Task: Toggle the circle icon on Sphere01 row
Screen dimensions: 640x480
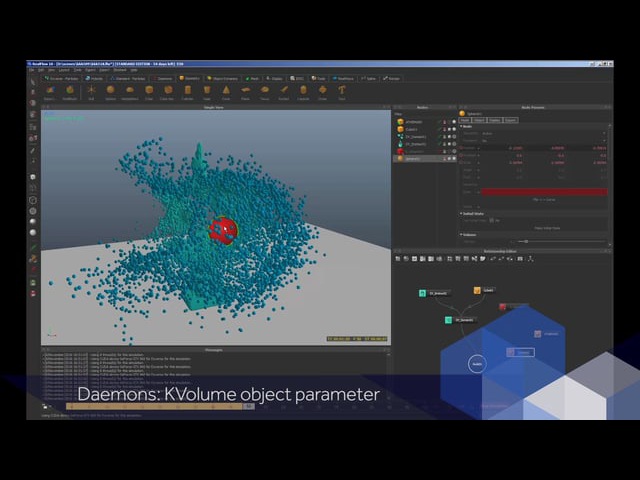Action: point(454,159)
